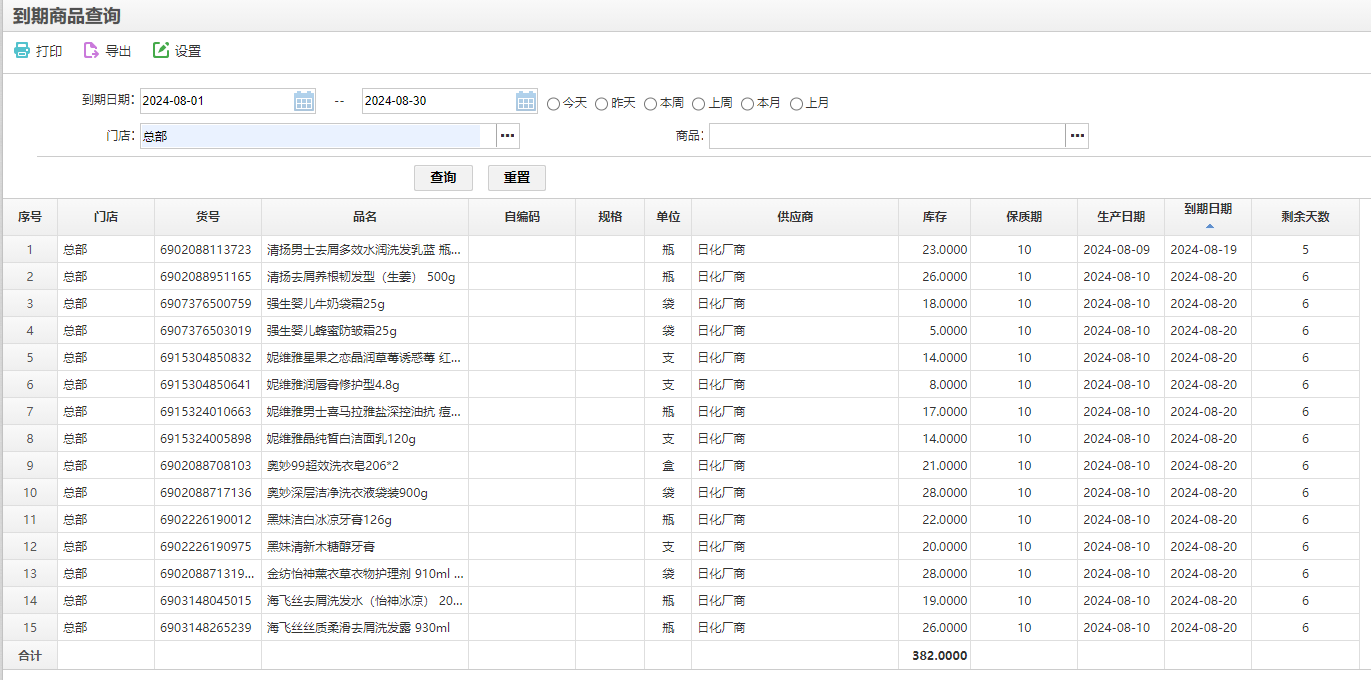The width and height of the screenshot is (1371, 680).
Task: Click the 货号 column header
Action: [x=208, y=217]
